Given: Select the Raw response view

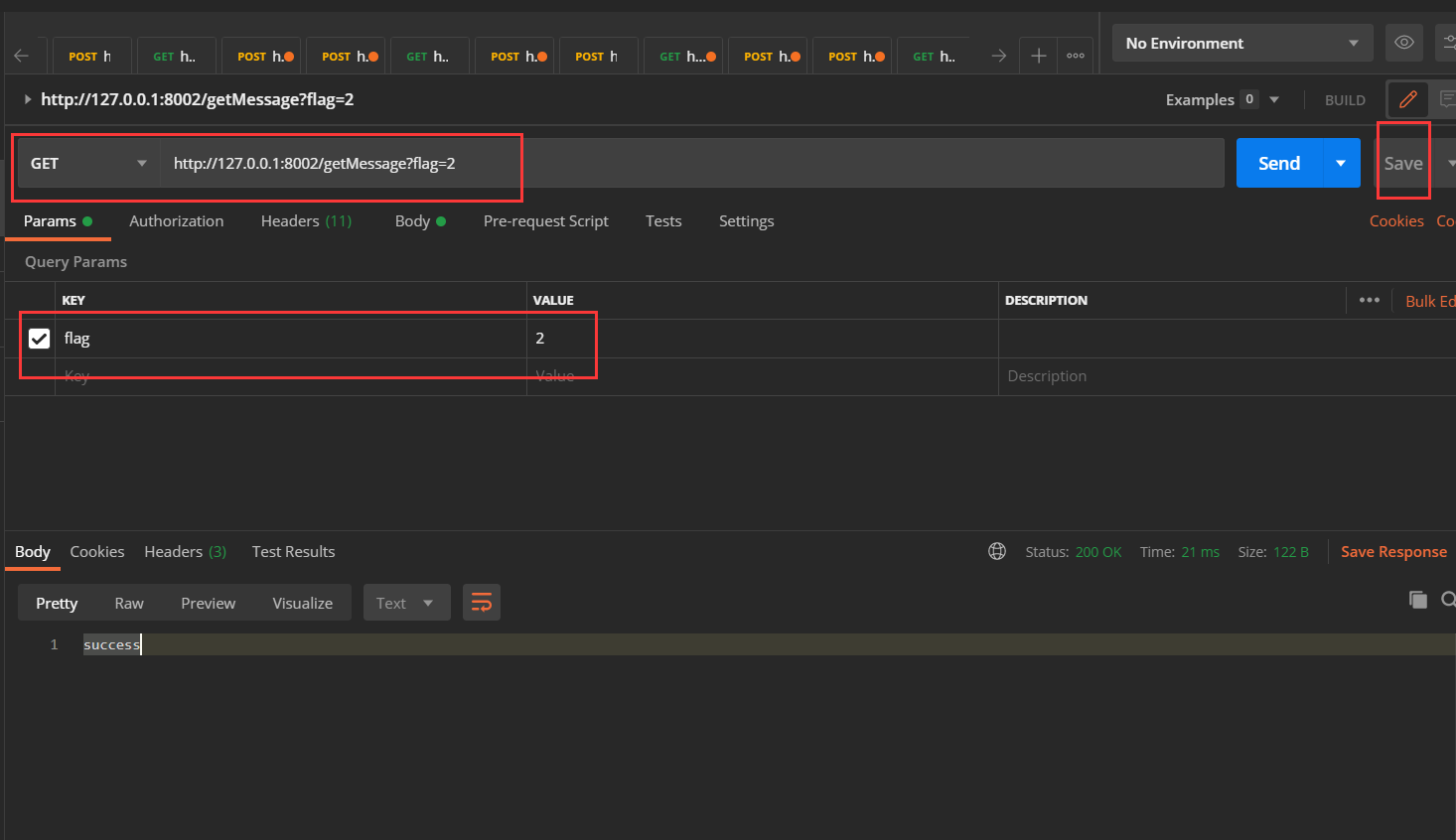Looking at the screenshot, I should (129, 603).
